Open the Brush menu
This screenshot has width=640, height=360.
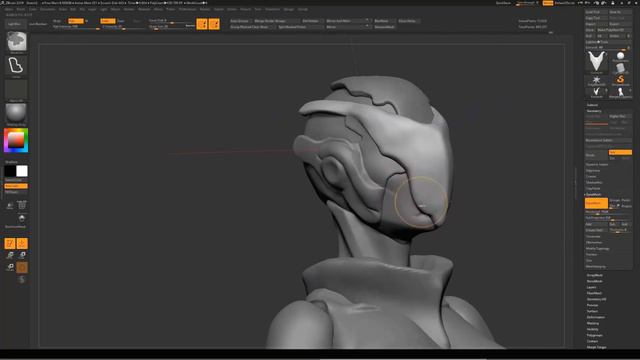click(21, 9)
